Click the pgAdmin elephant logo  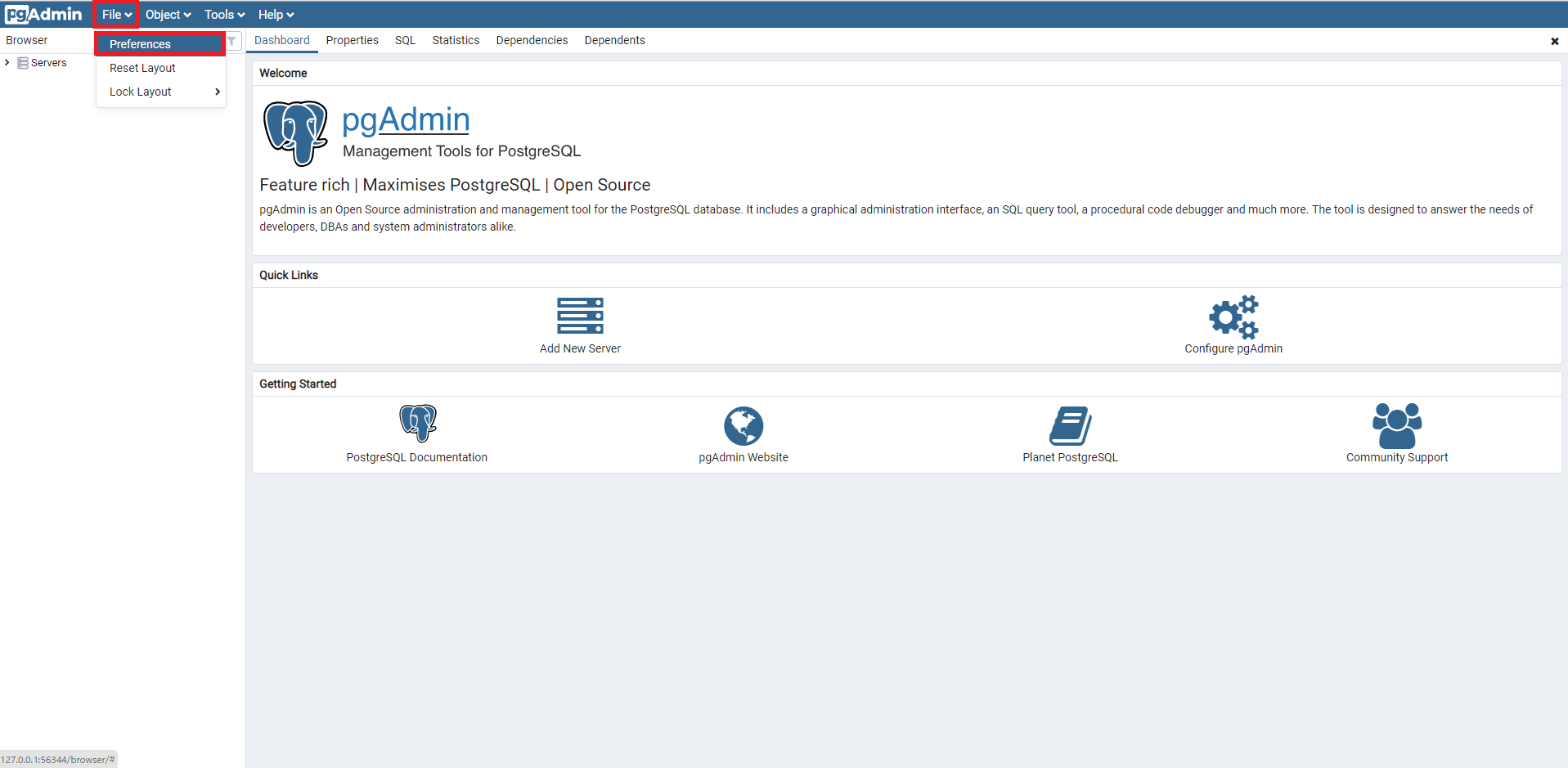pyautogui.click(x=294, y=132)
